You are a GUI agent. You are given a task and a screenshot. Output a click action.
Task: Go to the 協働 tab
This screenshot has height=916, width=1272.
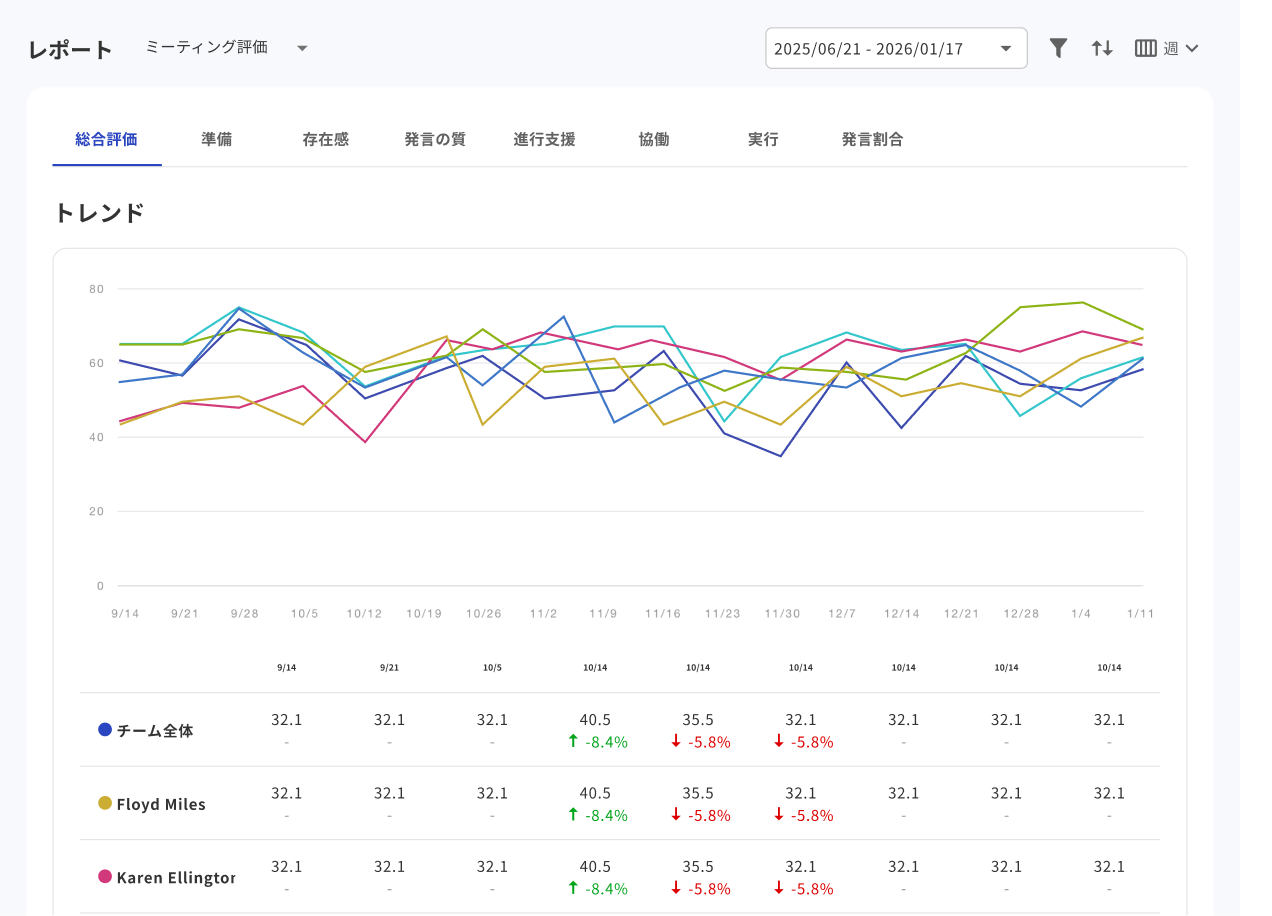pos(653,139)
